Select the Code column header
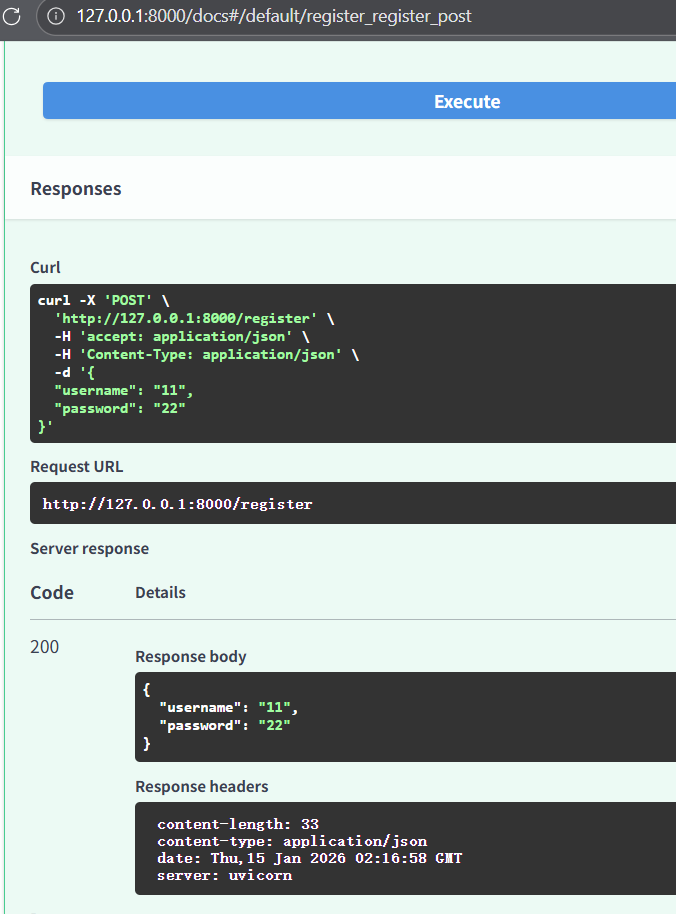The height and width of the screenshot is (914, 676). (52, 593)
